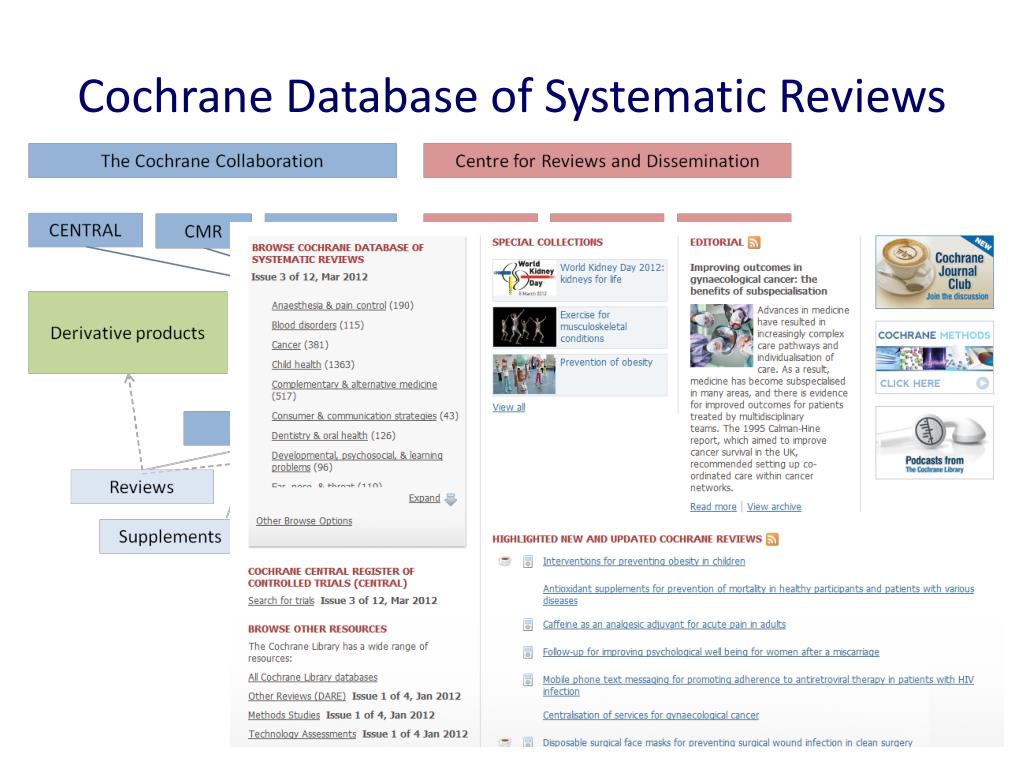This screenshot has height=768, width=1024.
Task: Open Blood disorders topic link
Action: click(x=304, y=325)
